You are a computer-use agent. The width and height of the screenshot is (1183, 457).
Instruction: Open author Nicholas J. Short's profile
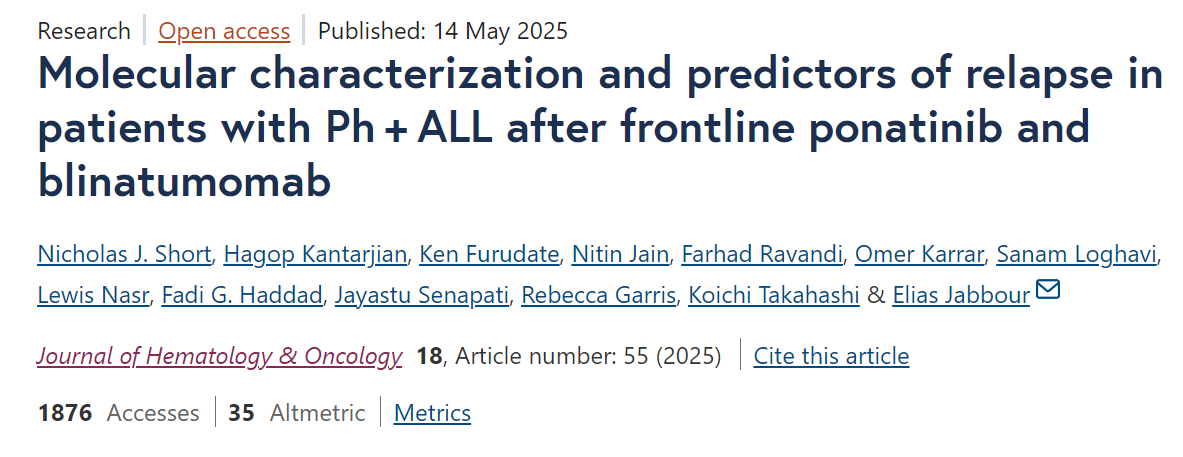click(124, 255)
